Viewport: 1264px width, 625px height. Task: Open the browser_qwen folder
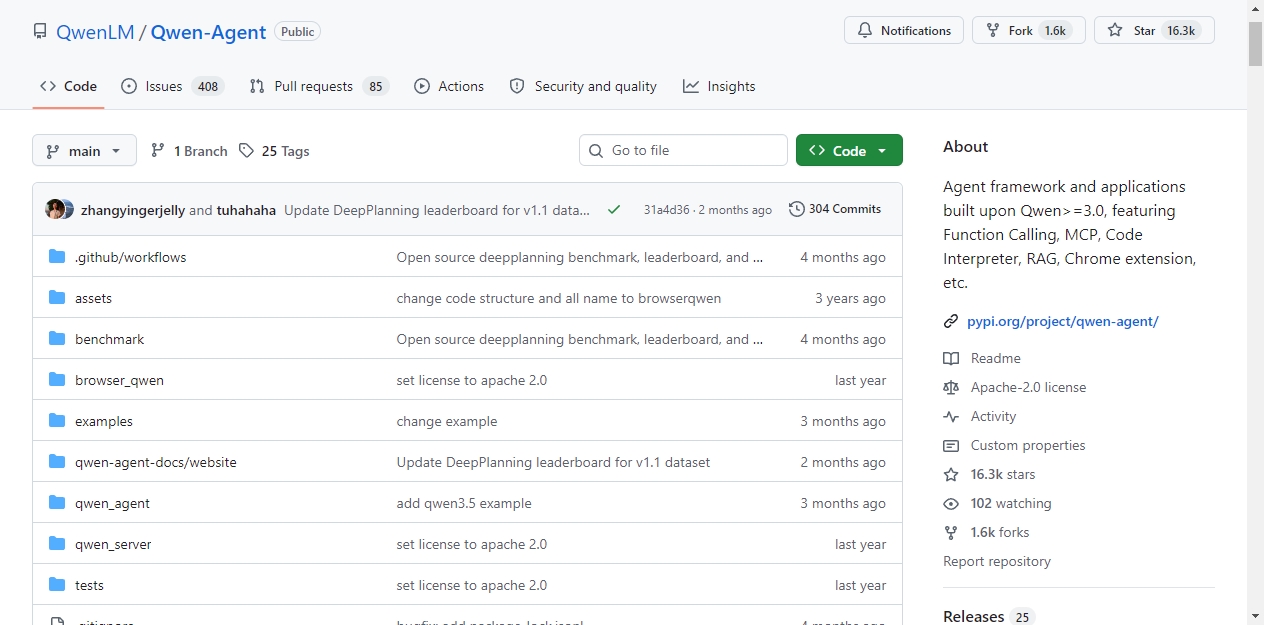(119, 380)
